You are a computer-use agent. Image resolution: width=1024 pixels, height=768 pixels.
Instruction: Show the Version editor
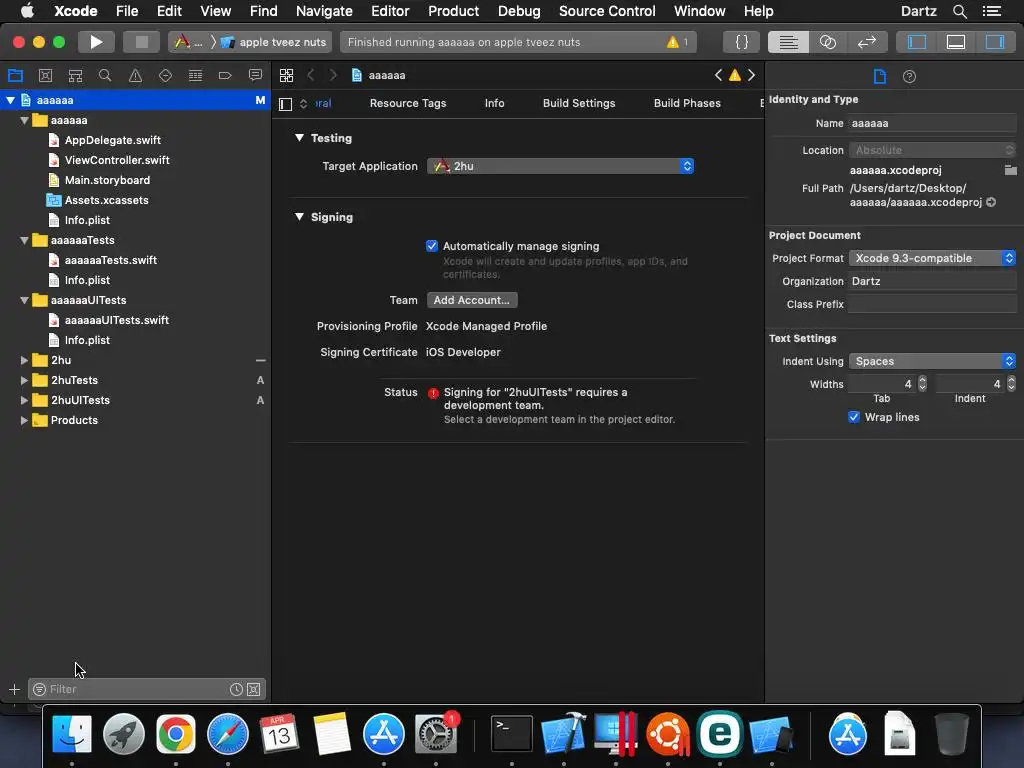coord(867,42)
